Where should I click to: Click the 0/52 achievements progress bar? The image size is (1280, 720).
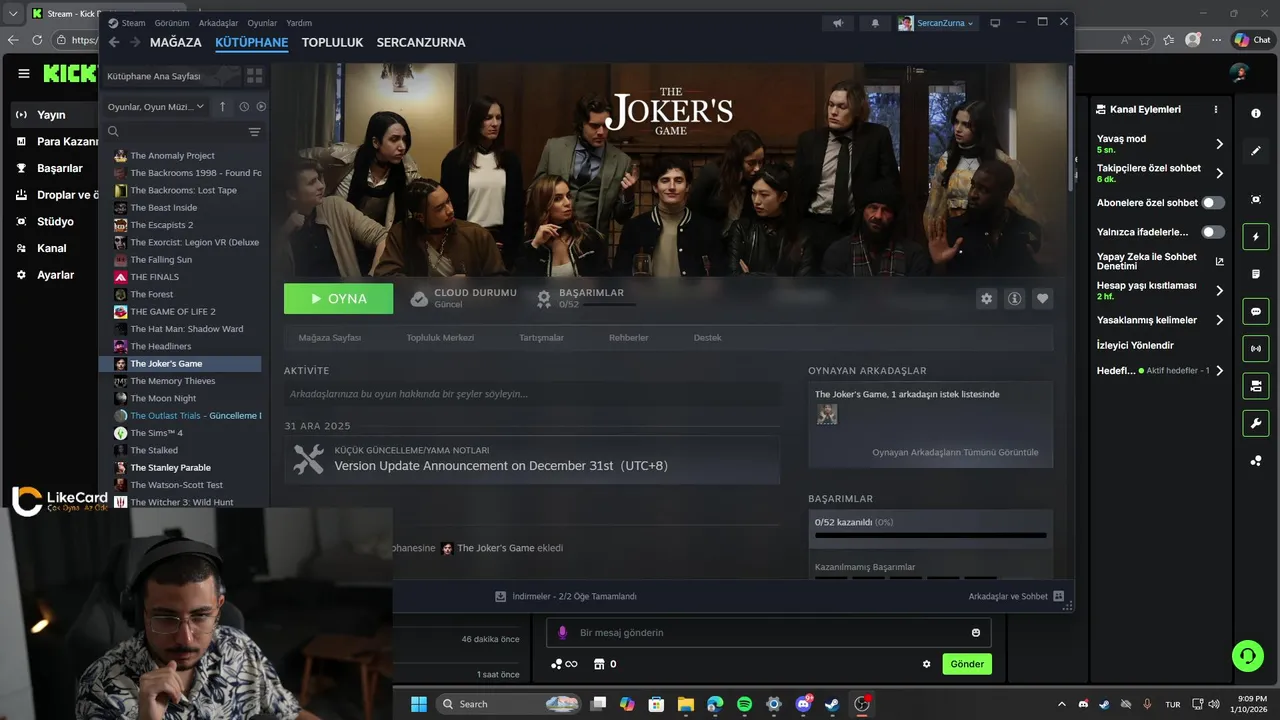(931, 535)
